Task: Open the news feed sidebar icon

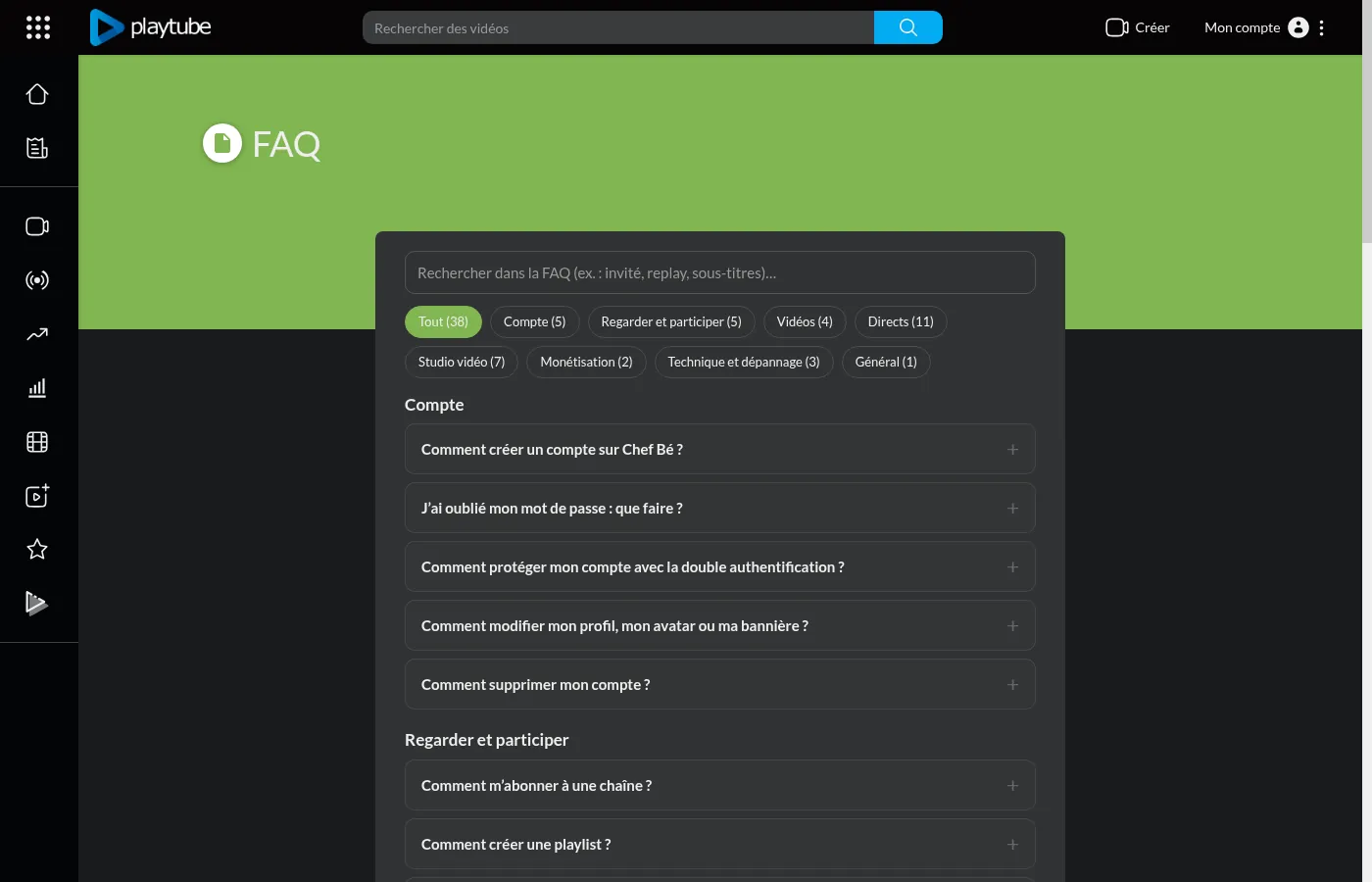Action: (37, 148)
